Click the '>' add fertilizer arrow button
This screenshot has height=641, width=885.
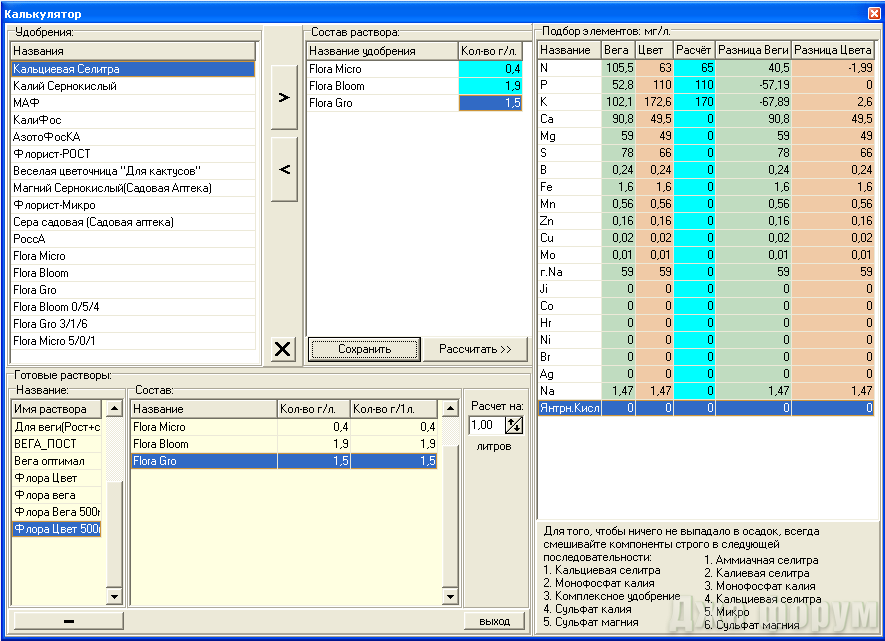tap(284, 98)
